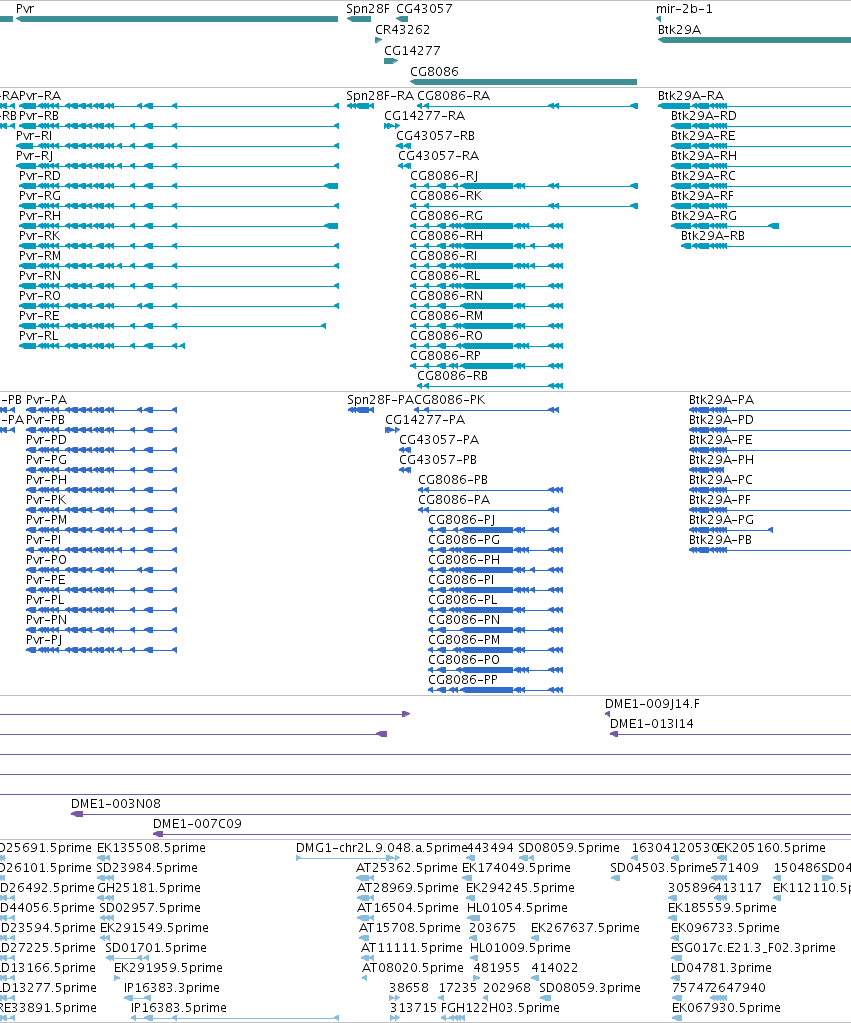Open the AT08020.5prime EST label
The image size is (851, 1023).
[x=413, y=968]
